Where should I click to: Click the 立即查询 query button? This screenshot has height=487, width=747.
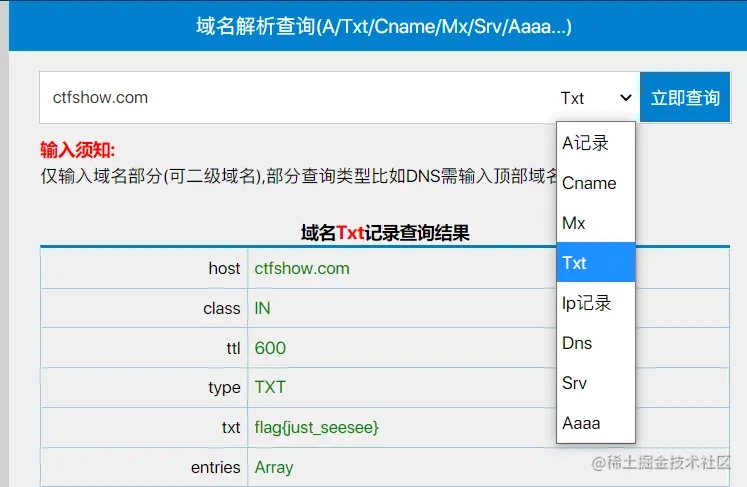pos(685,97)
